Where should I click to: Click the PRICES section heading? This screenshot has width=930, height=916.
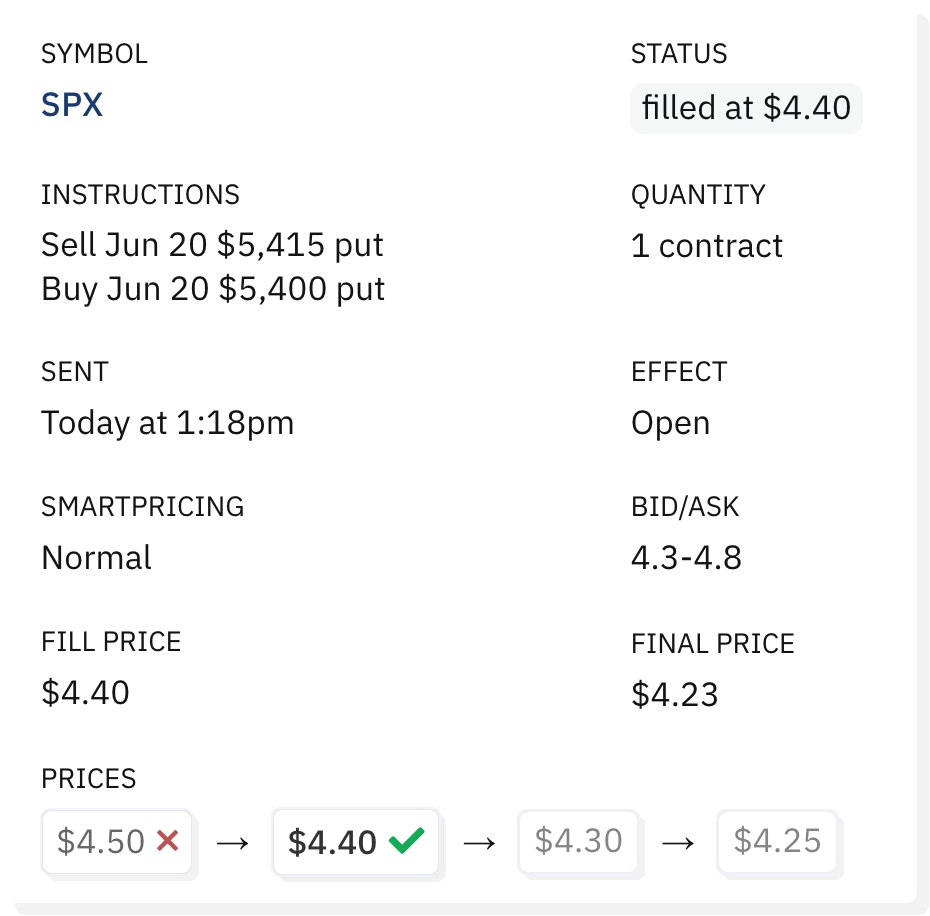88,779
